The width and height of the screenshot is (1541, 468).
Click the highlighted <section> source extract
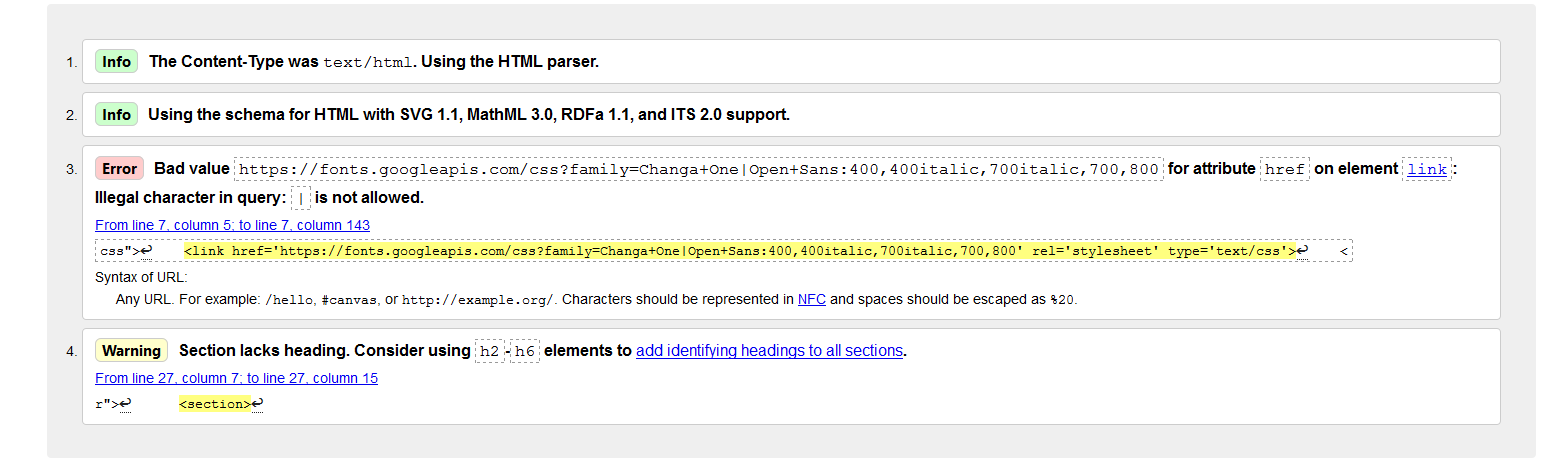point(215,404)
